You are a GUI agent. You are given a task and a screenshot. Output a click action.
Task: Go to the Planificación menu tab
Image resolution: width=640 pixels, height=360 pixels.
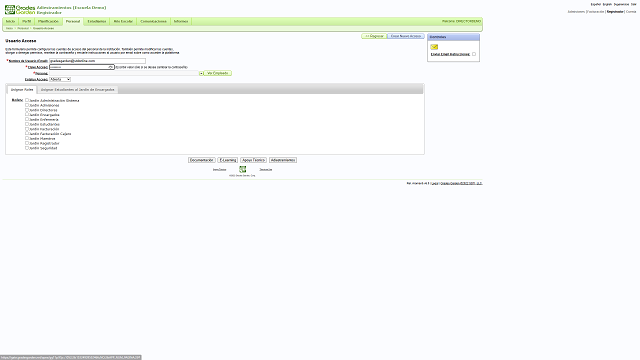point(48,21)
